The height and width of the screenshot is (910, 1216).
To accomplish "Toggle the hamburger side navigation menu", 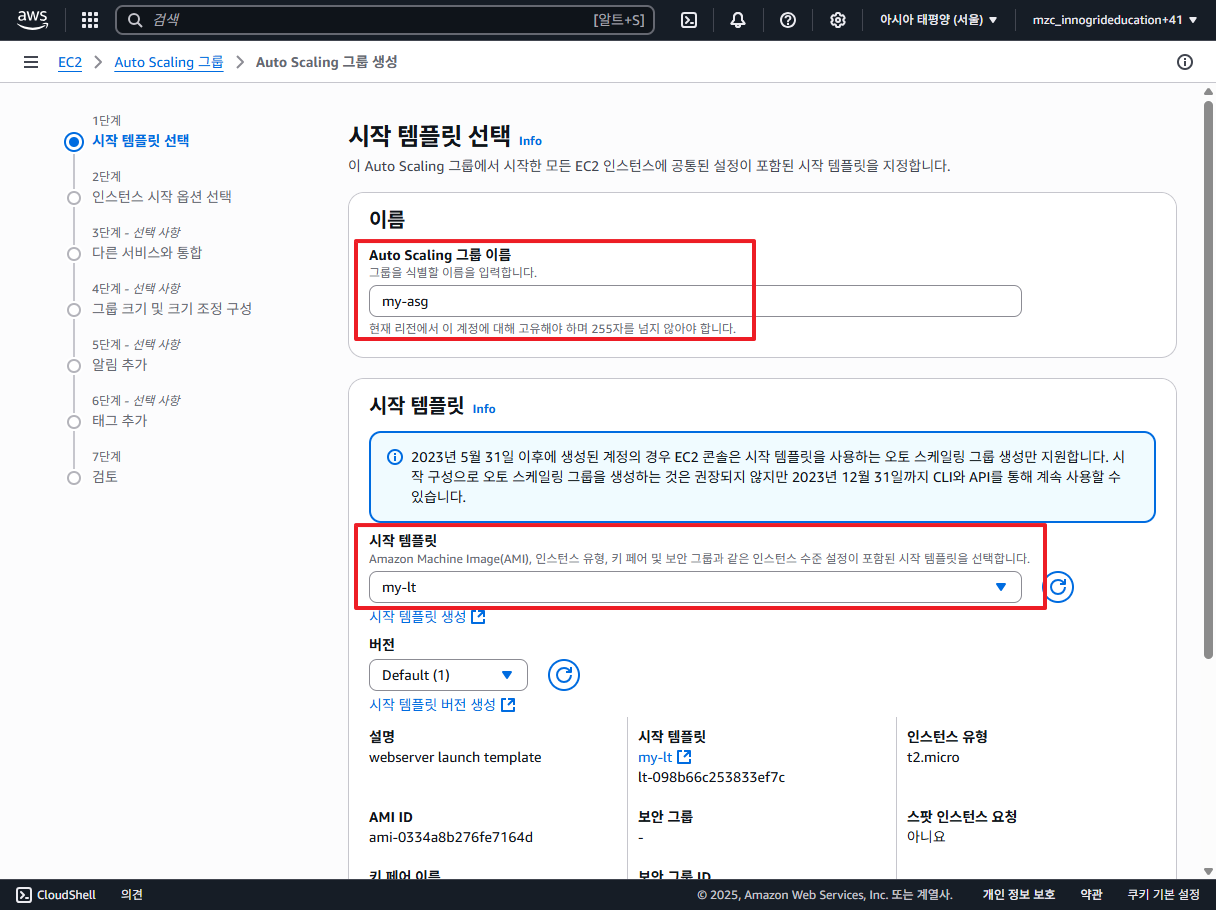I will pos(31,62).
